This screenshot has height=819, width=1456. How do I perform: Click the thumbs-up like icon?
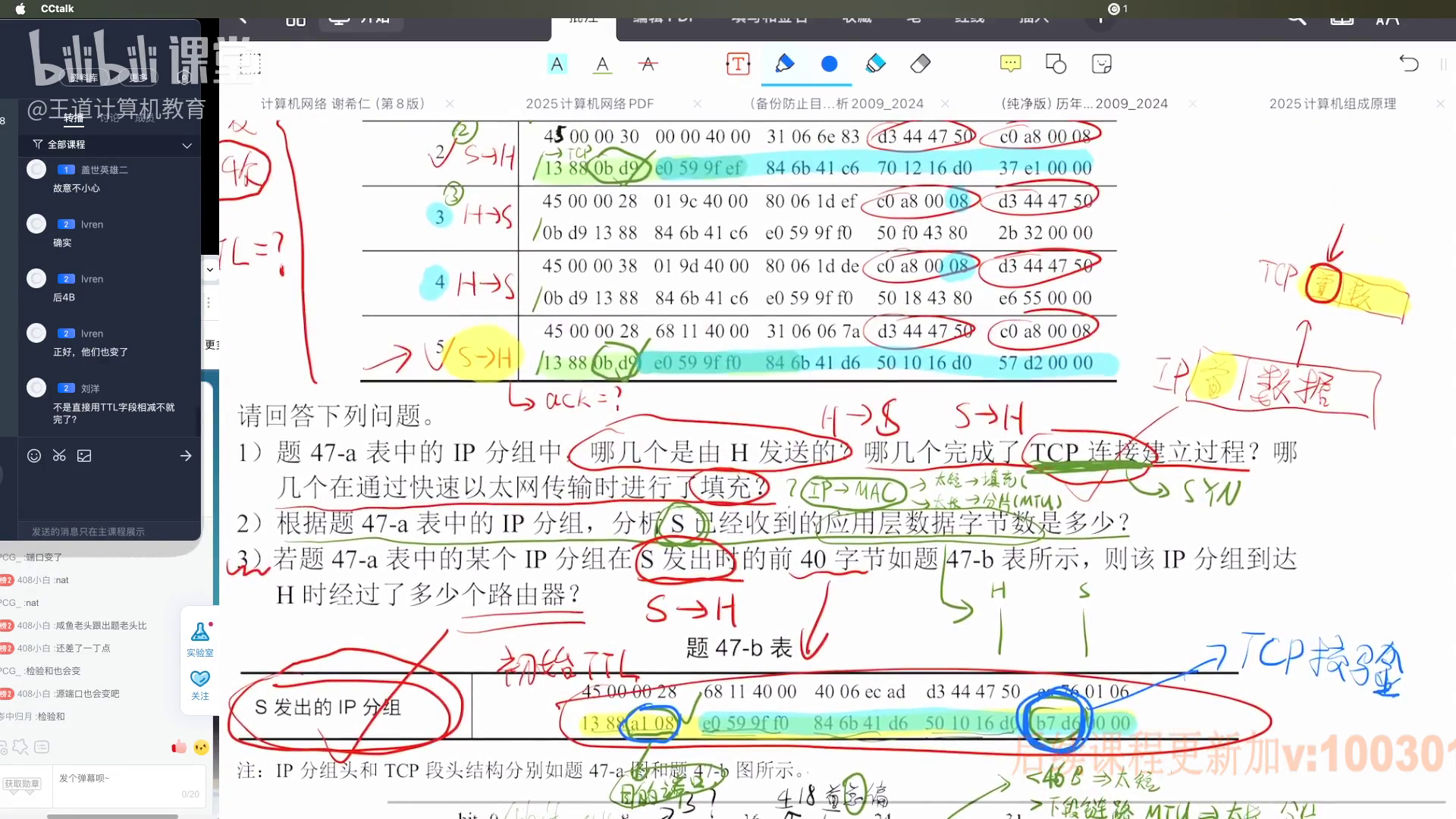179,747
